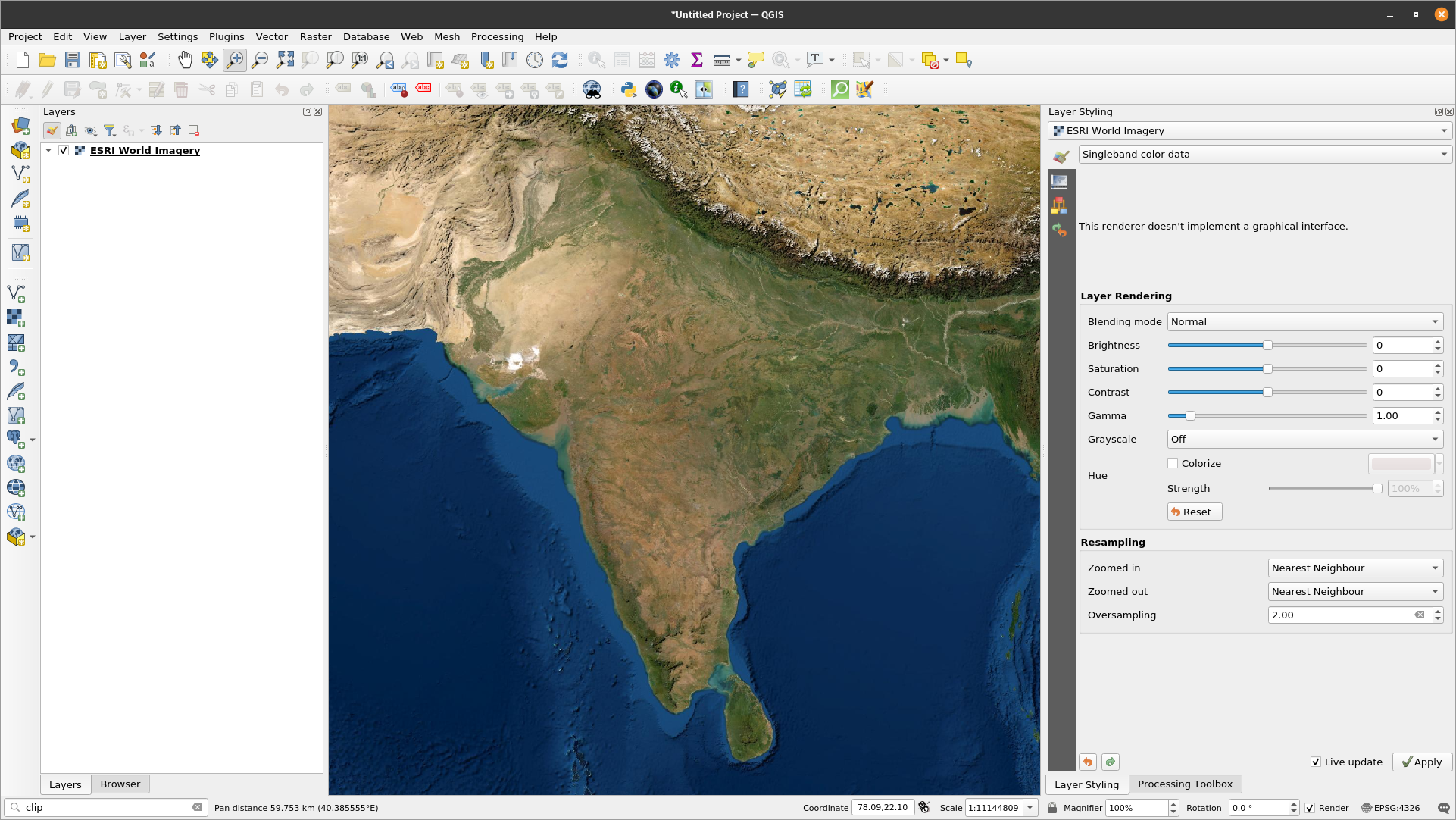This screenshot has height=820, width=1456.
Task: Click the Apply button in Layer Styling
Action: point(1420,762)
